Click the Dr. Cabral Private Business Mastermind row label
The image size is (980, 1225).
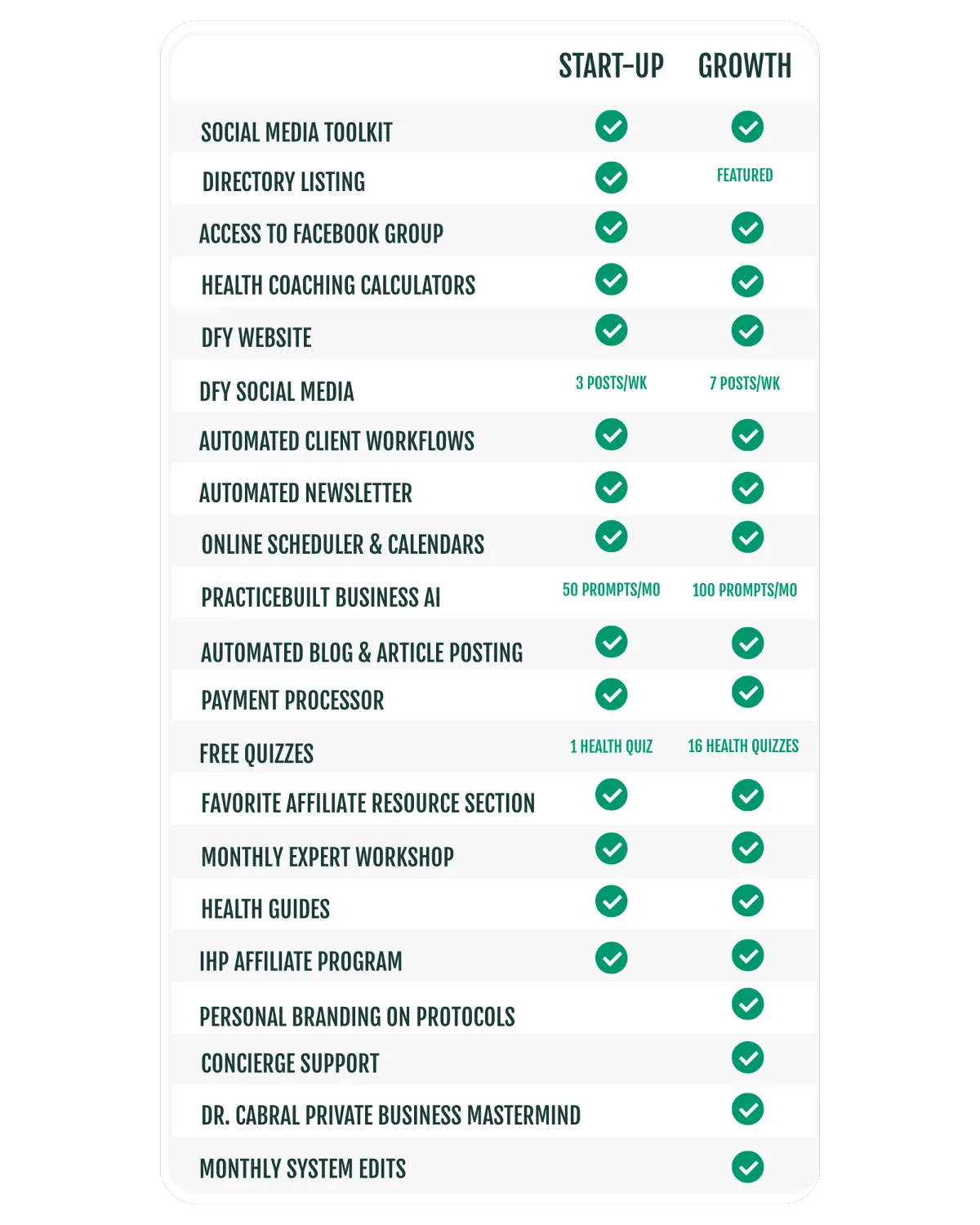coord(390,1116)
